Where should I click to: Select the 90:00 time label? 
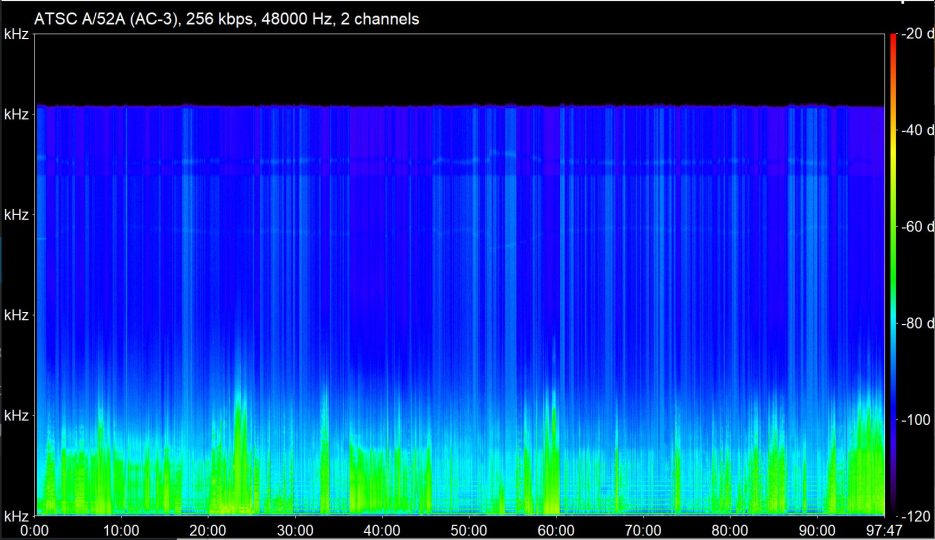[817, 530]
